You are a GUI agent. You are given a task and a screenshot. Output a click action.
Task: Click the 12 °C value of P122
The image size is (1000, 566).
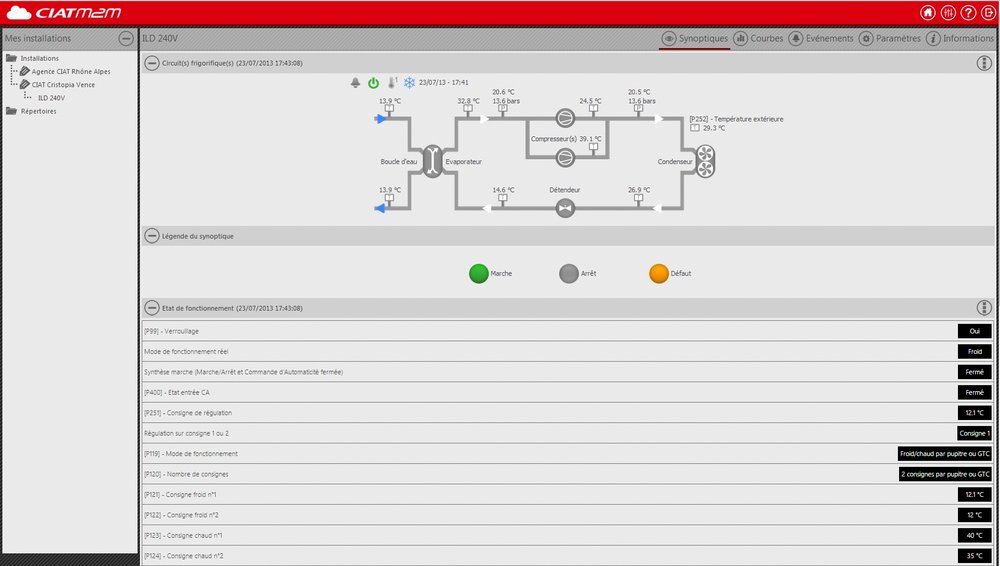[974, 515]
